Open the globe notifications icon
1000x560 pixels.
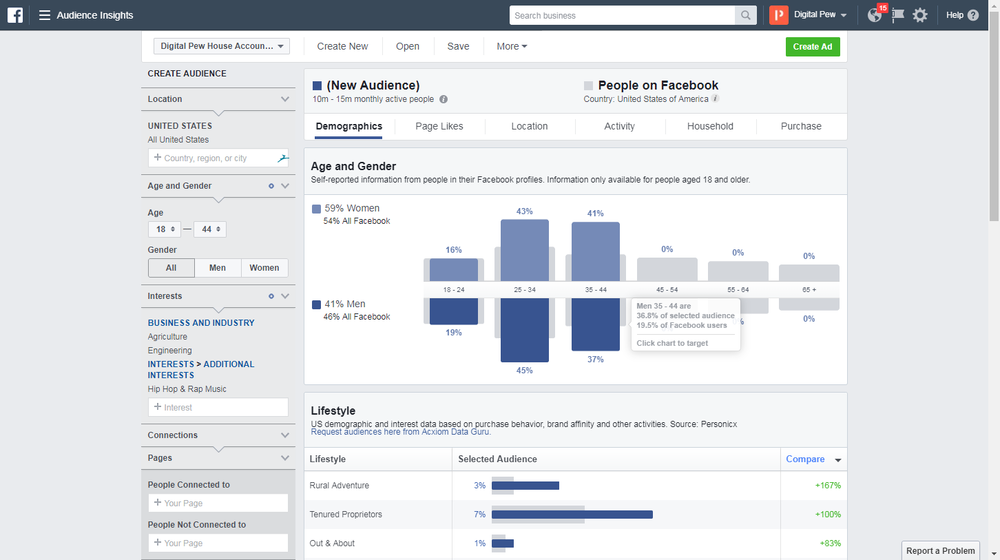(x=874, y=15)
